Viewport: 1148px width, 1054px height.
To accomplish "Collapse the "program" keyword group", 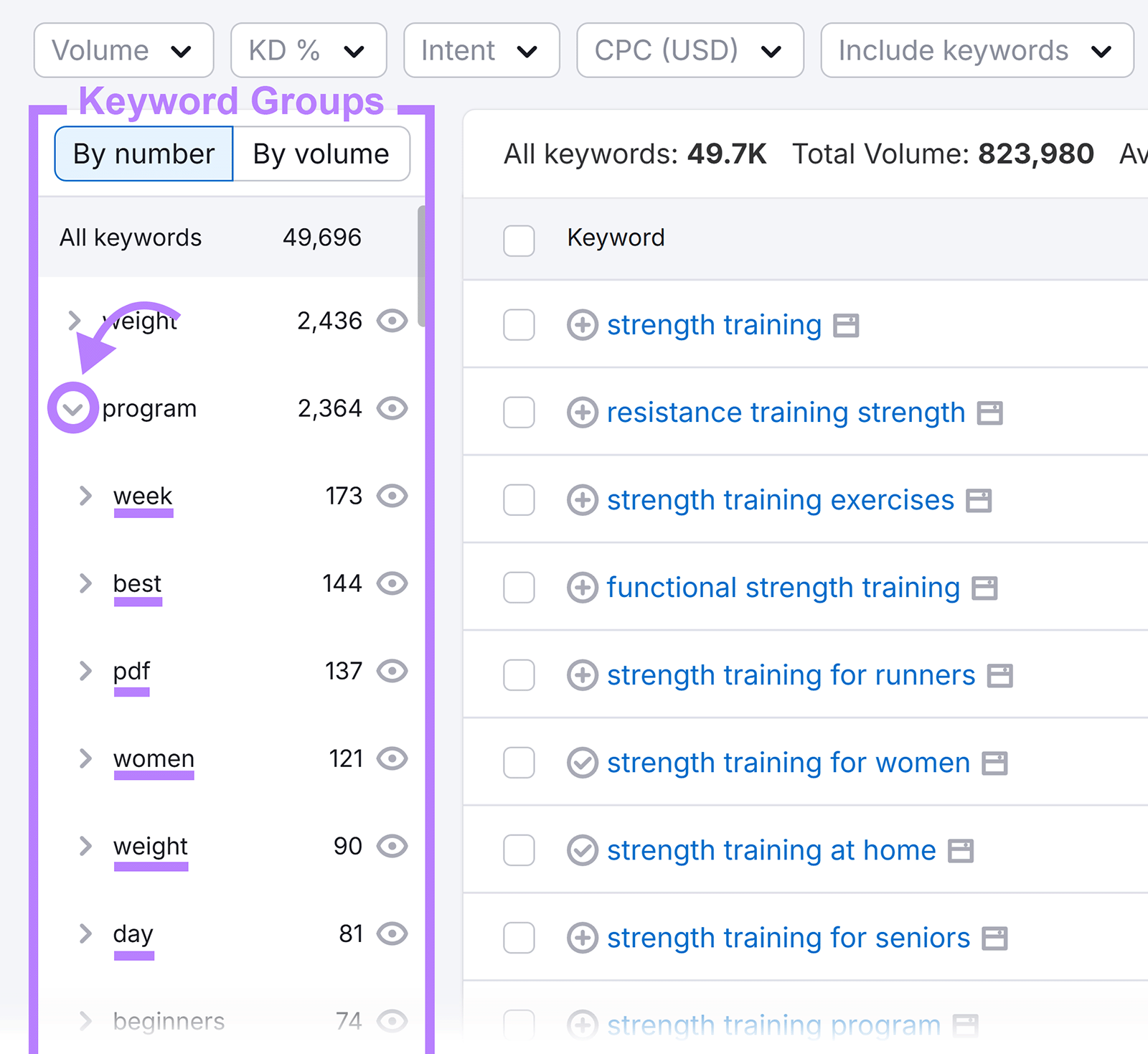I will (72, 408).
